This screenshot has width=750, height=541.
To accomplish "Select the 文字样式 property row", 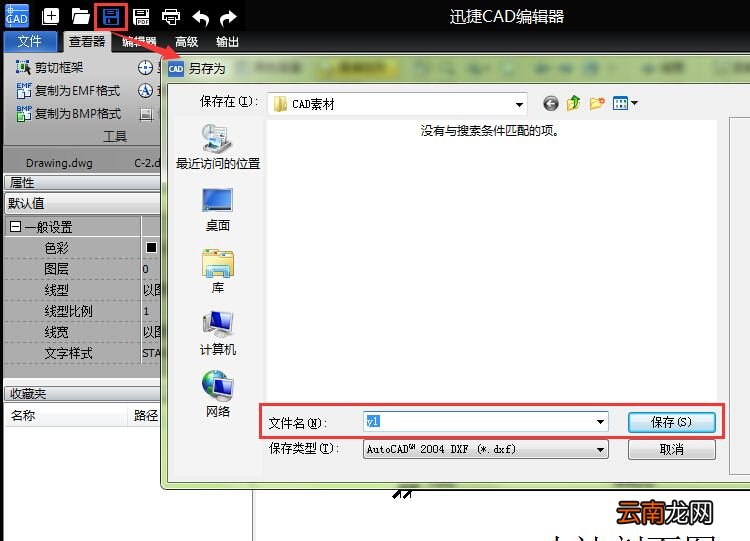I will coord(82,353).
